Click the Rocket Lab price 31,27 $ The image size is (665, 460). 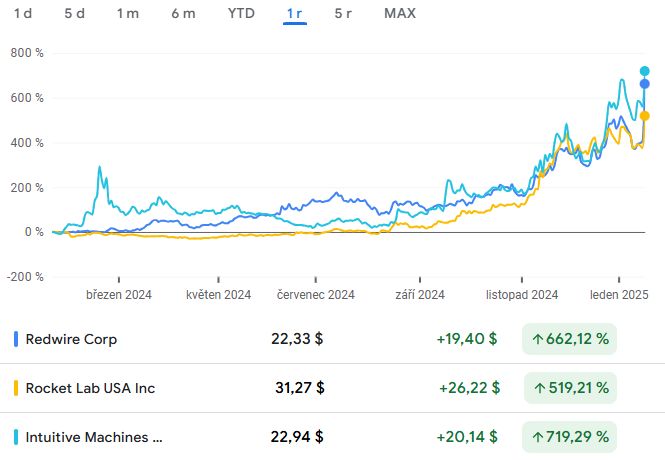point(299,388)
